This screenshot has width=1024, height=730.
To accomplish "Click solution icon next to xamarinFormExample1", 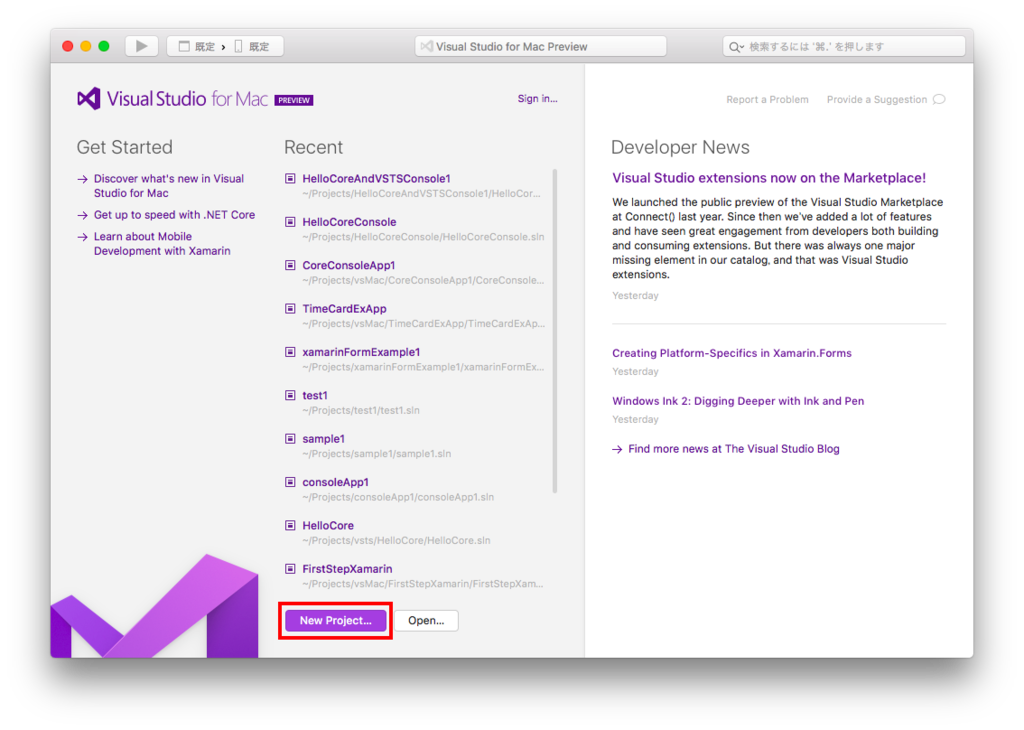I will coord(290,352).
